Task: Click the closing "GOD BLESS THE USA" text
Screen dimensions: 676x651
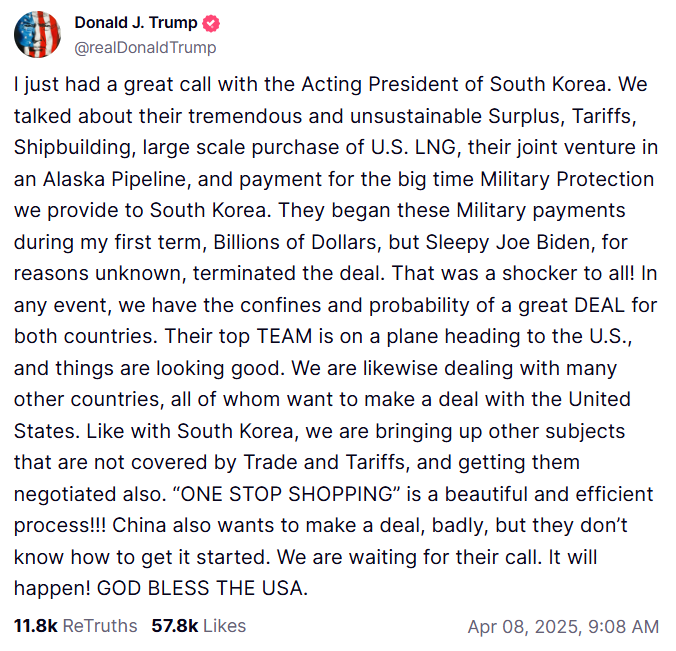Action: 202,588
